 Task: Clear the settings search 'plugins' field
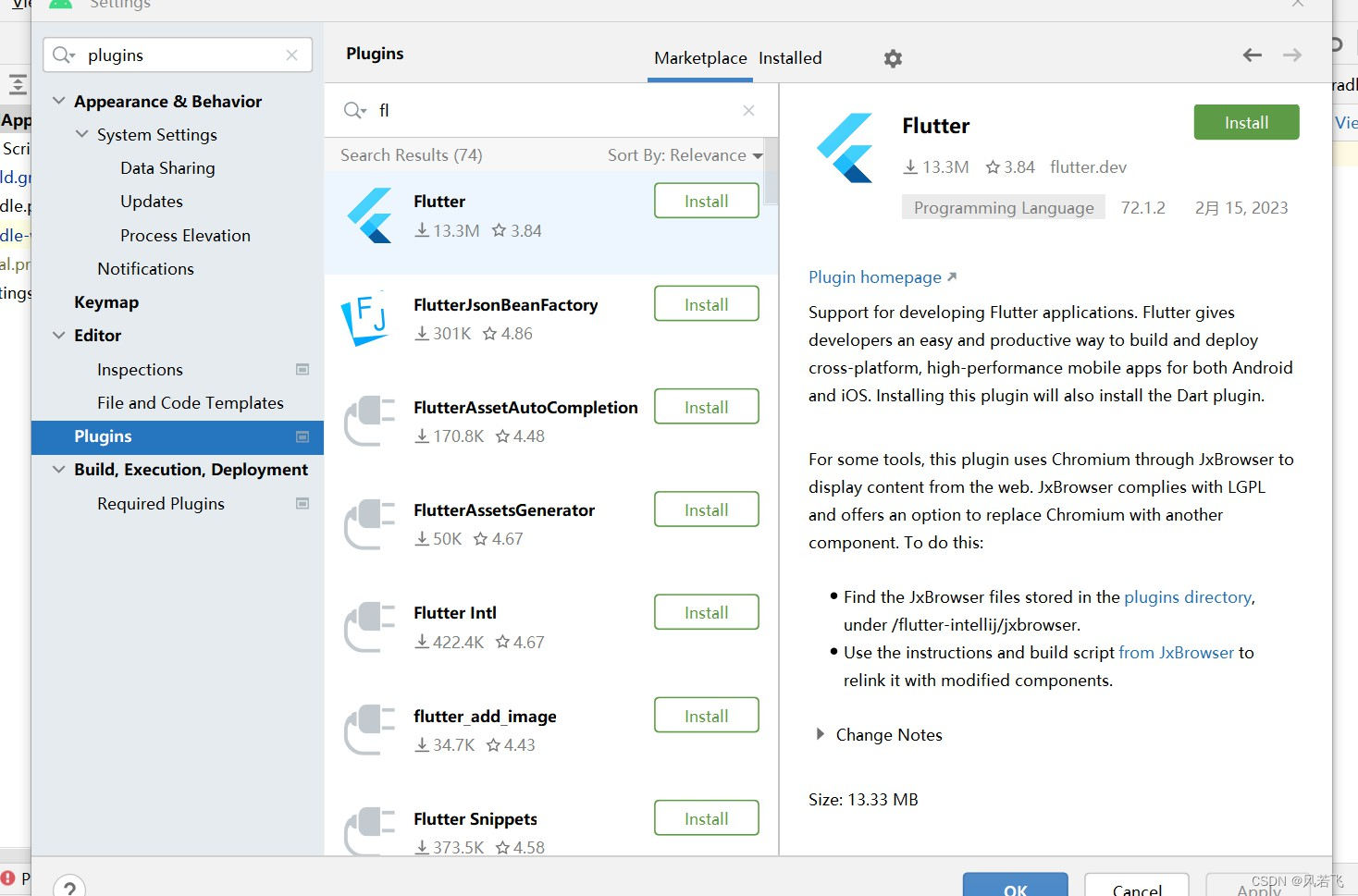[292, 55]
